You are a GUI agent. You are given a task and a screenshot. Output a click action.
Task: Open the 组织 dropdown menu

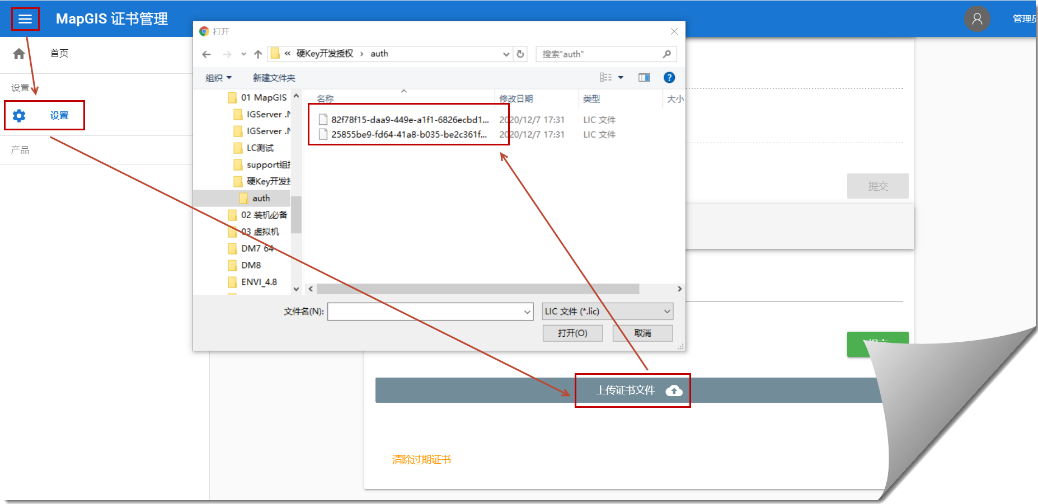(218, 78)
